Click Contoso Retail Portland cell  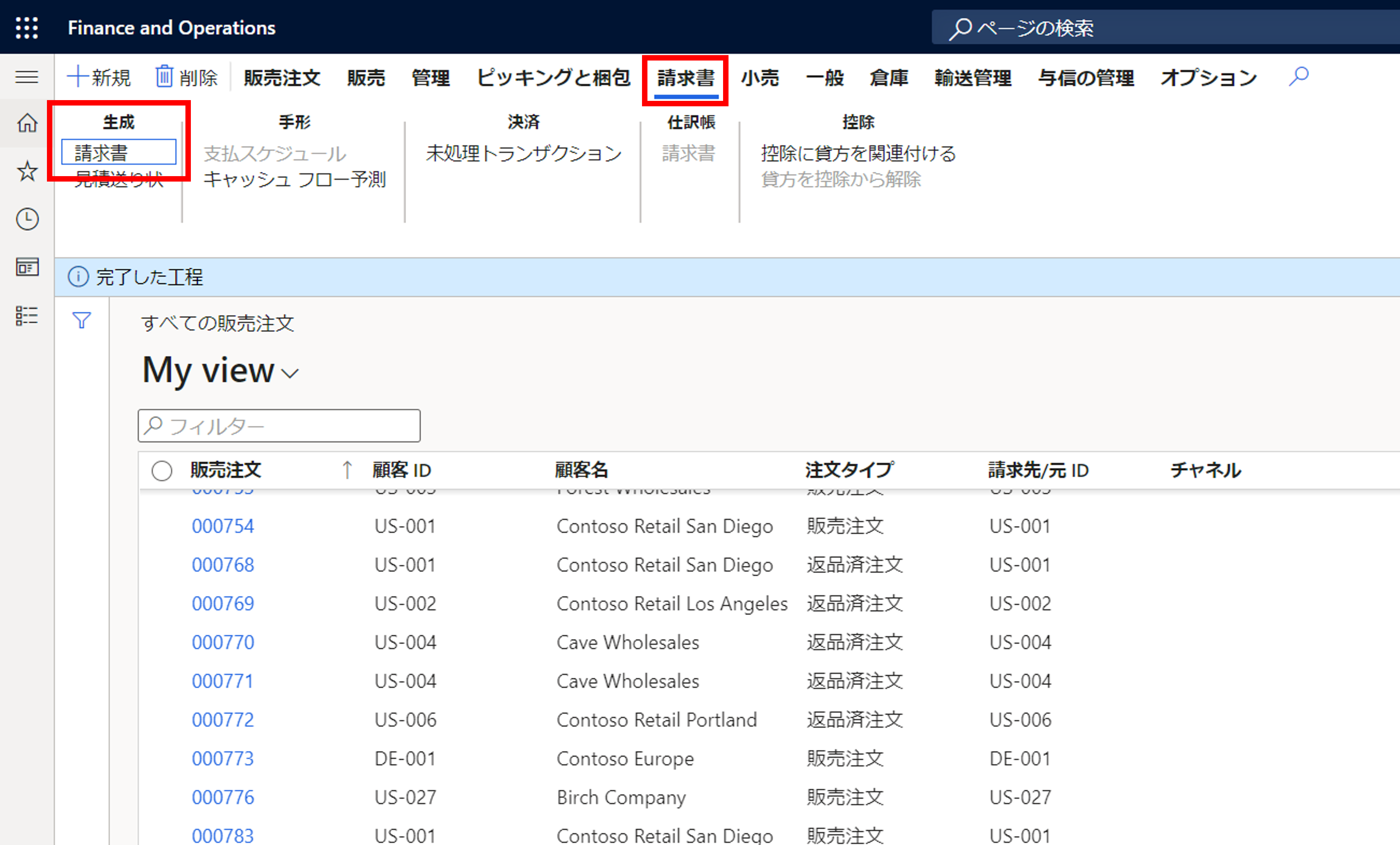point(657,720)
